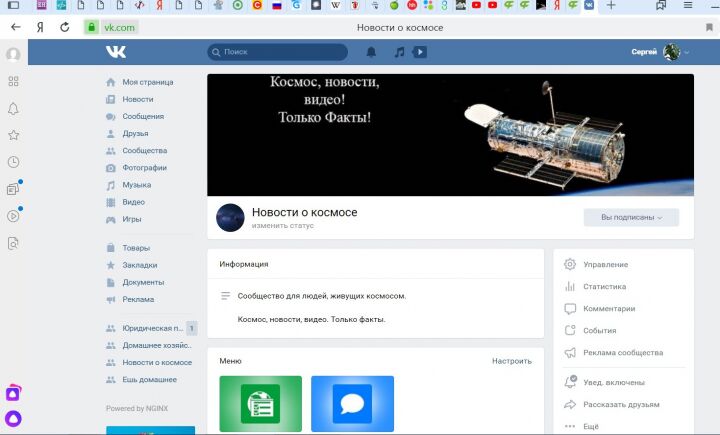720x435 pixels.
Task: Open sidebar history clock icon
Action: point(13,162)
